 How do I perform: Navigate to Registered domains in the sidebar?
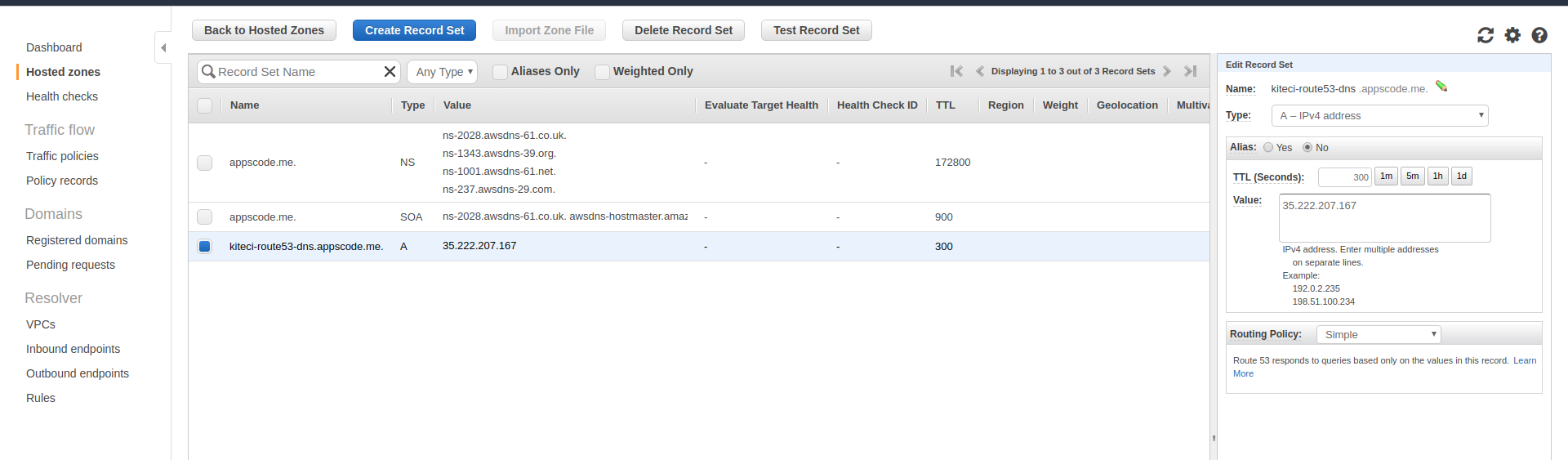77,240
